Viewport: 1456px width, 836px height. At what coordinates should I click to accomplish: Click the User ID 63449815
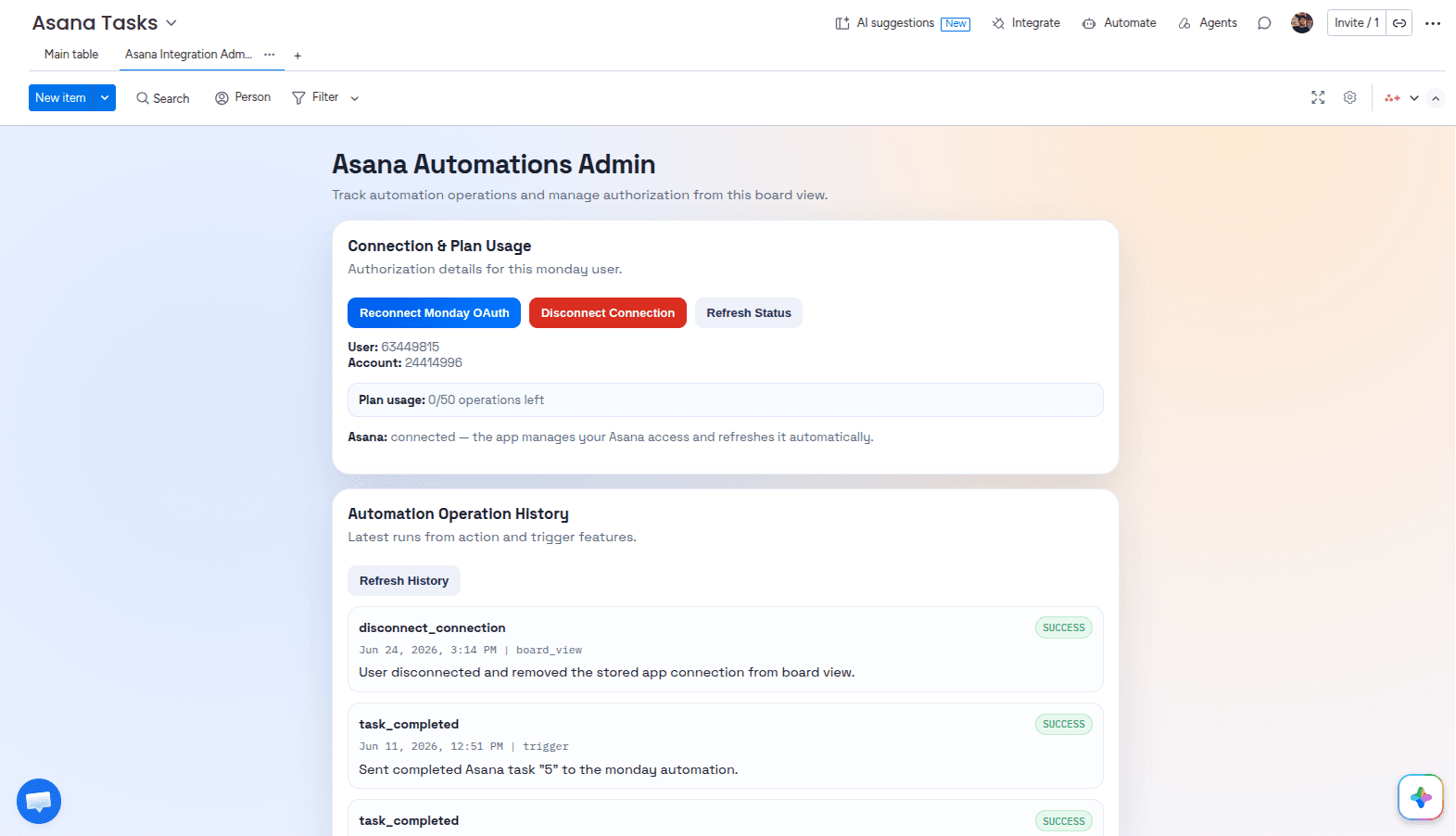[411, 347]
